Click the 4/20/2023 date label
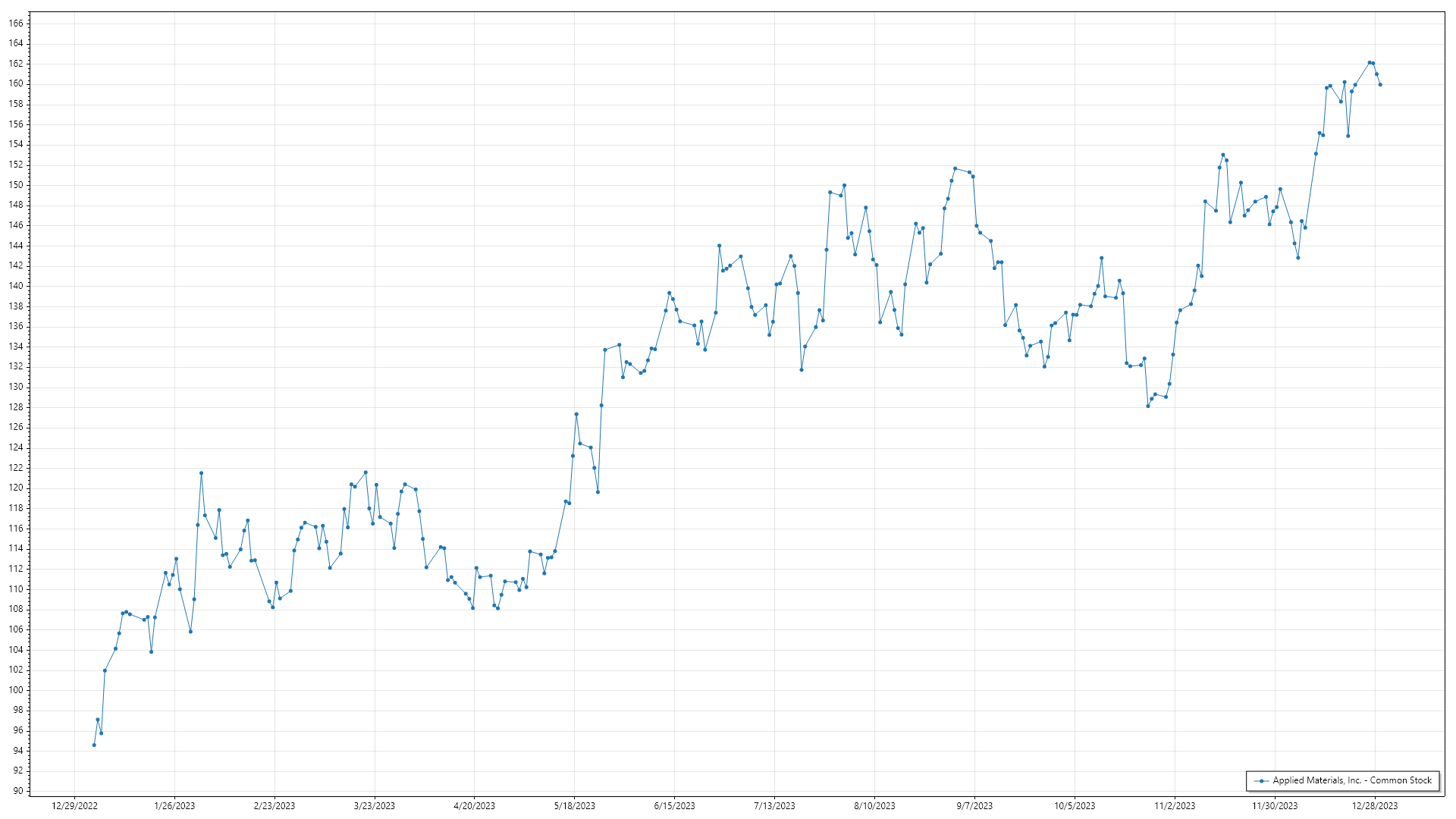 [475, 806]
